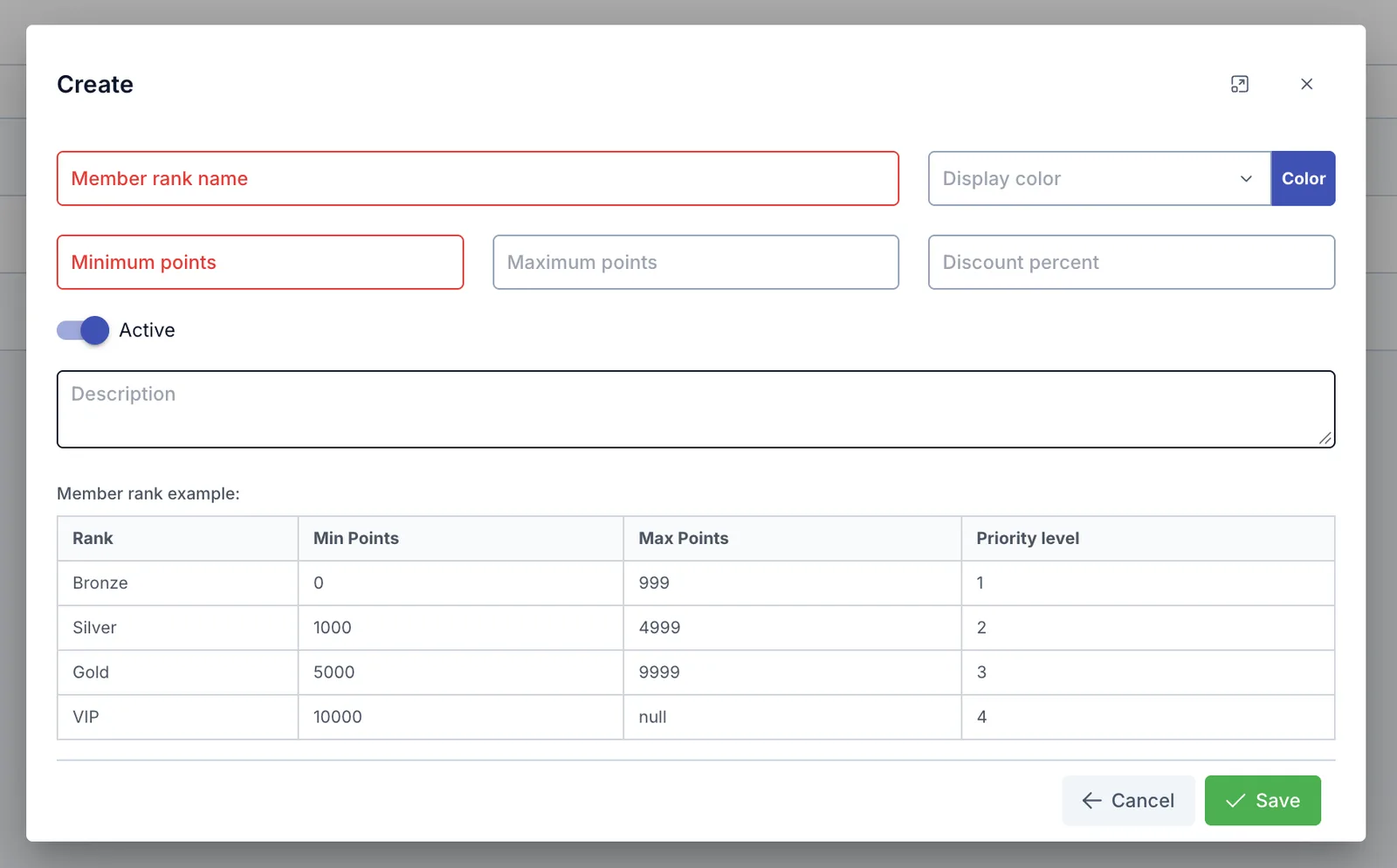
Task: Click the Maximum points input
Action: [696, 262]
